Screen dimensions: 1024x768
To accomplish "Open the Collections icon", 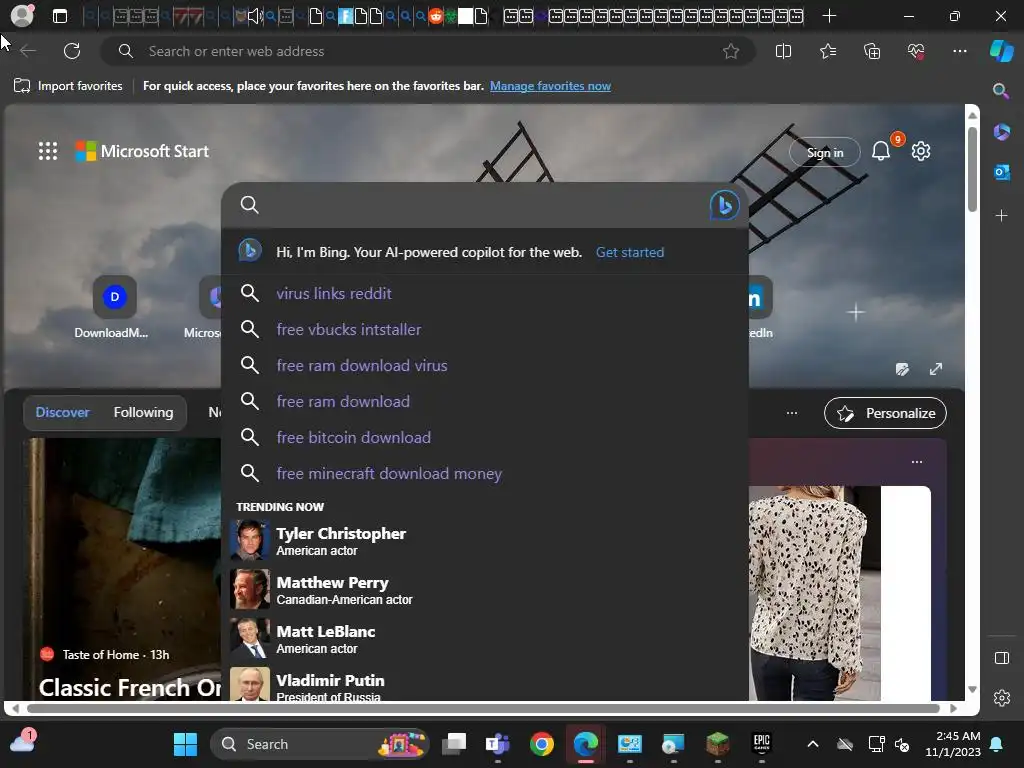I will (872, 51).
